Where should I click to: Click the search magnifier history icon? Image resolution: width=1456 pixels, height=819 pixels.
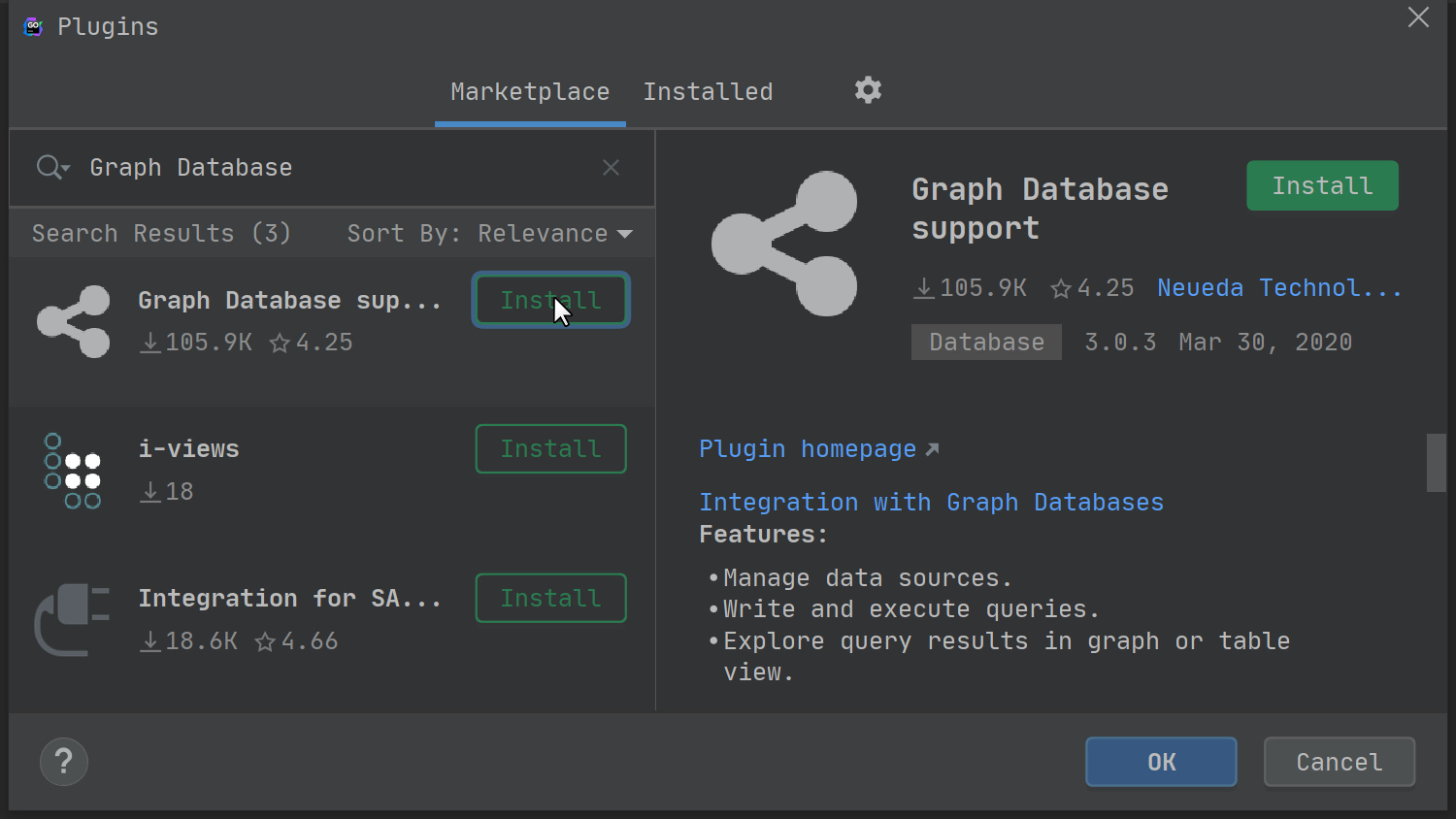pos(52,168)
